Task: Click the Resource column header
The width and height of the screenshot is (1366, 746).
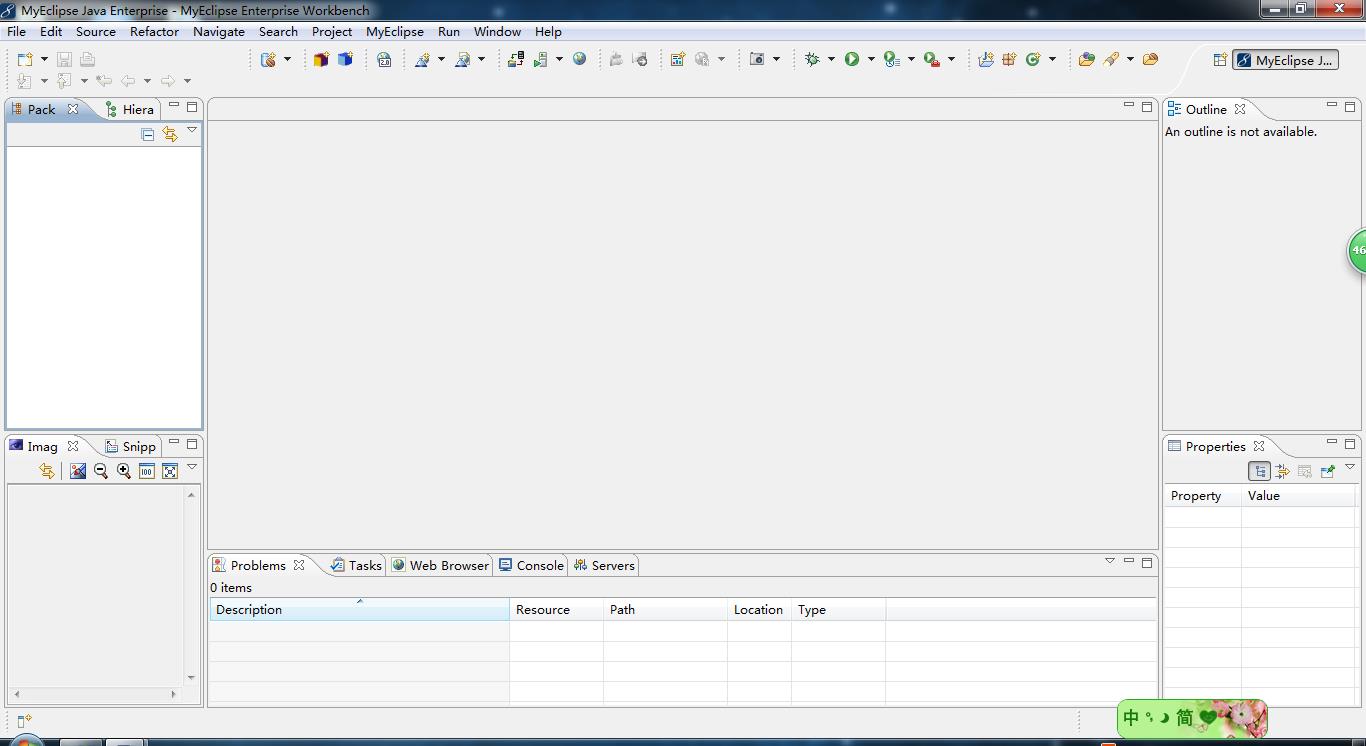Action: coord(556,609)
